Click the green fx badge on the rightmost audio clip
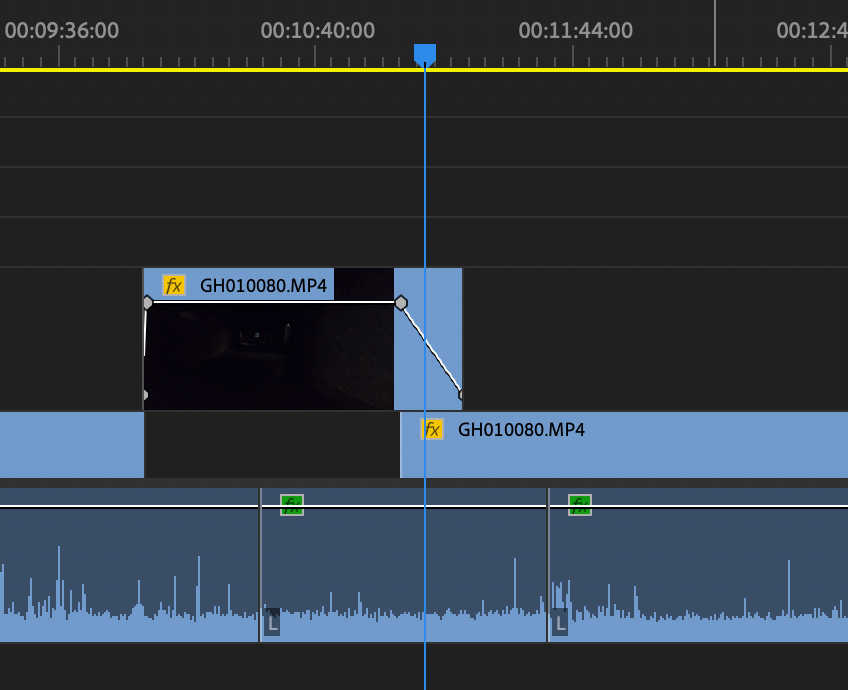848x690 pixels. point(578,506)
